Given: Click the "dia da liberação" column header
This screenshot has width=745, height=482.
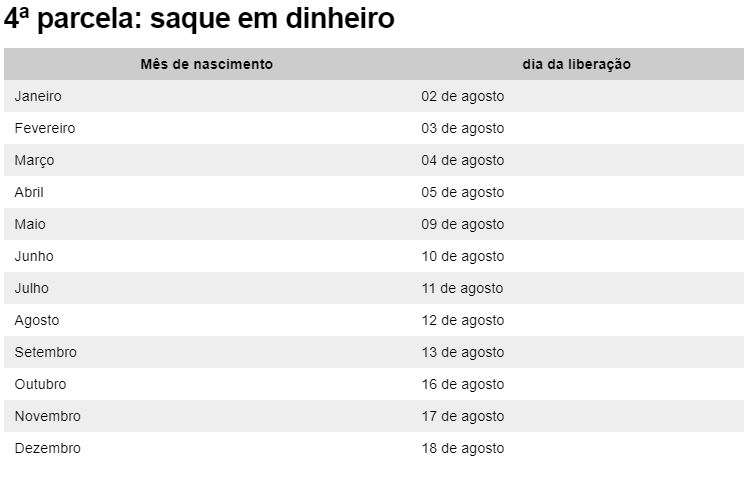Looking at the screenshot, I should [x=576, y=64].
